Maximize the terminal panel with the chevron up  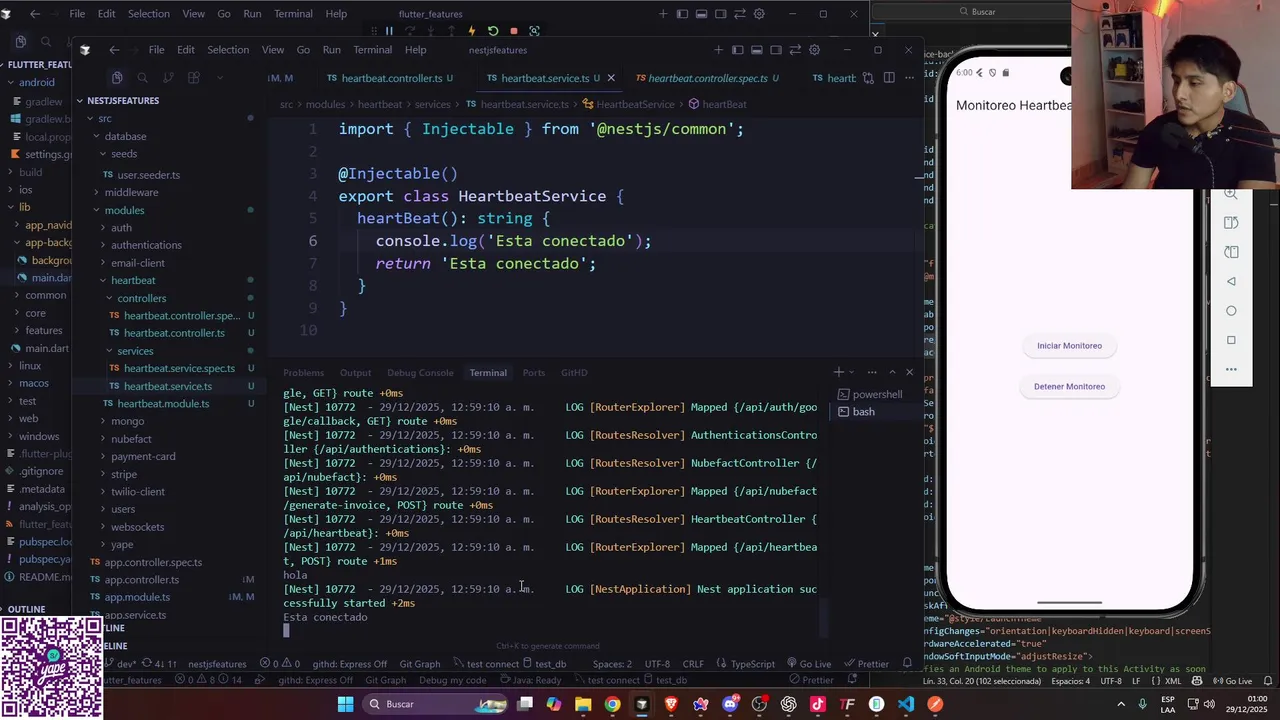coord(892,372)
